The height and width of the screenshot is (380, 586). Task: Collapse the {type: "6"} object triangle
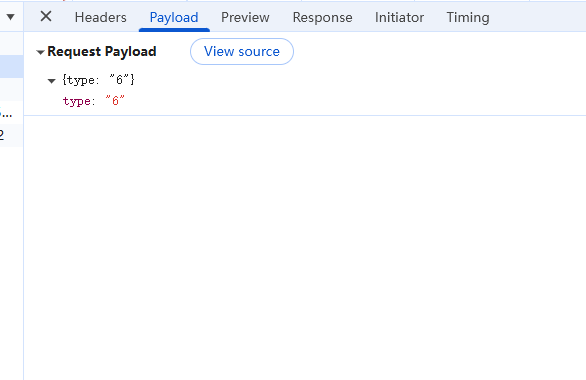pyautogui.click(x=52, y=80)
